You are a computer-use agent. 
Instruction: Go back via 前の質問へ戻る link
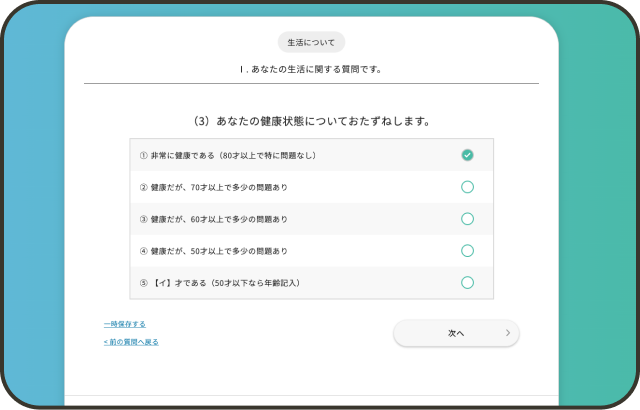point(131,342)
